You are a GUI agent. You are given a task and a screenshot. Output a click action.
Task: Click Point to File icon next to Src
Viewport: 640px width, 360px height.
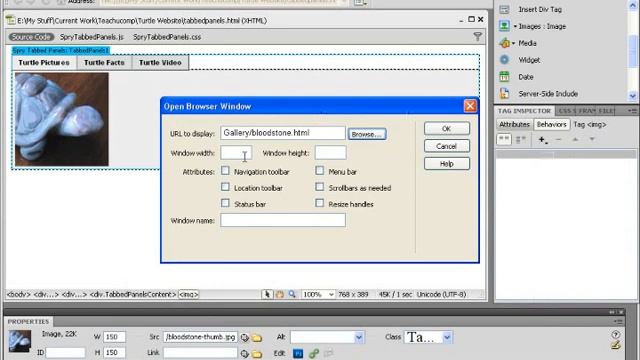[244, 338]
